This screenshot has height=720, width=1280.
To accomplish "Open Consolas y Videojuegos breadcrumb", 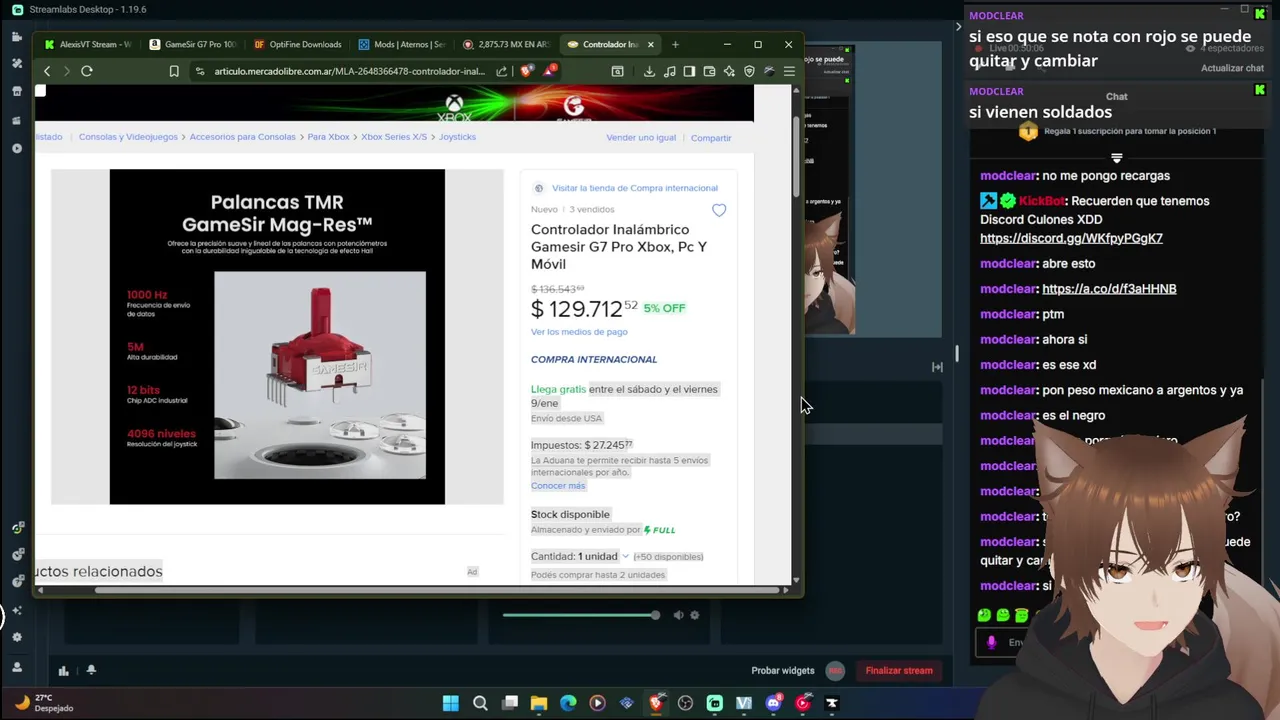I will click(128, 137).
